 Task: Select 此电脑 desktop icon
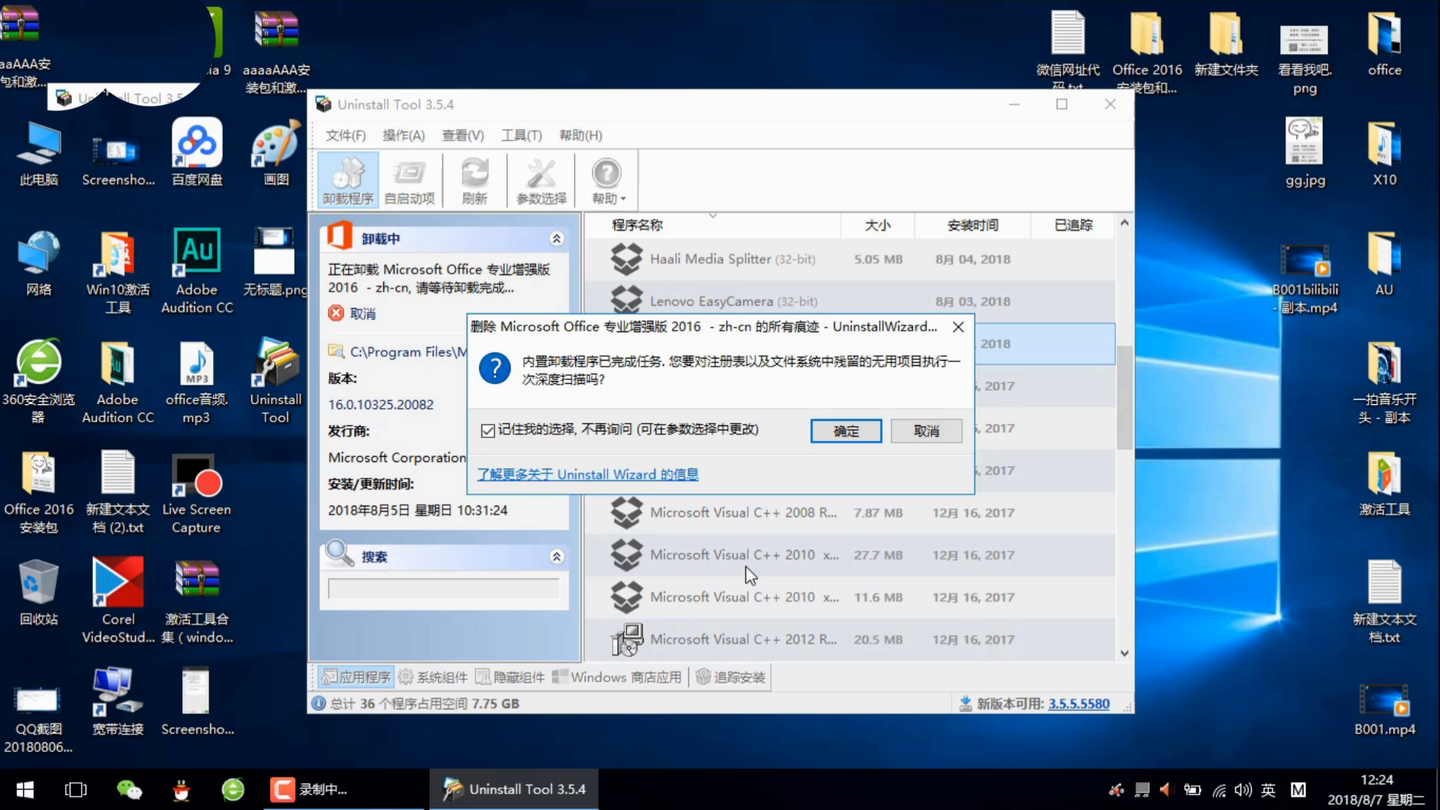(x=39, y=153)
